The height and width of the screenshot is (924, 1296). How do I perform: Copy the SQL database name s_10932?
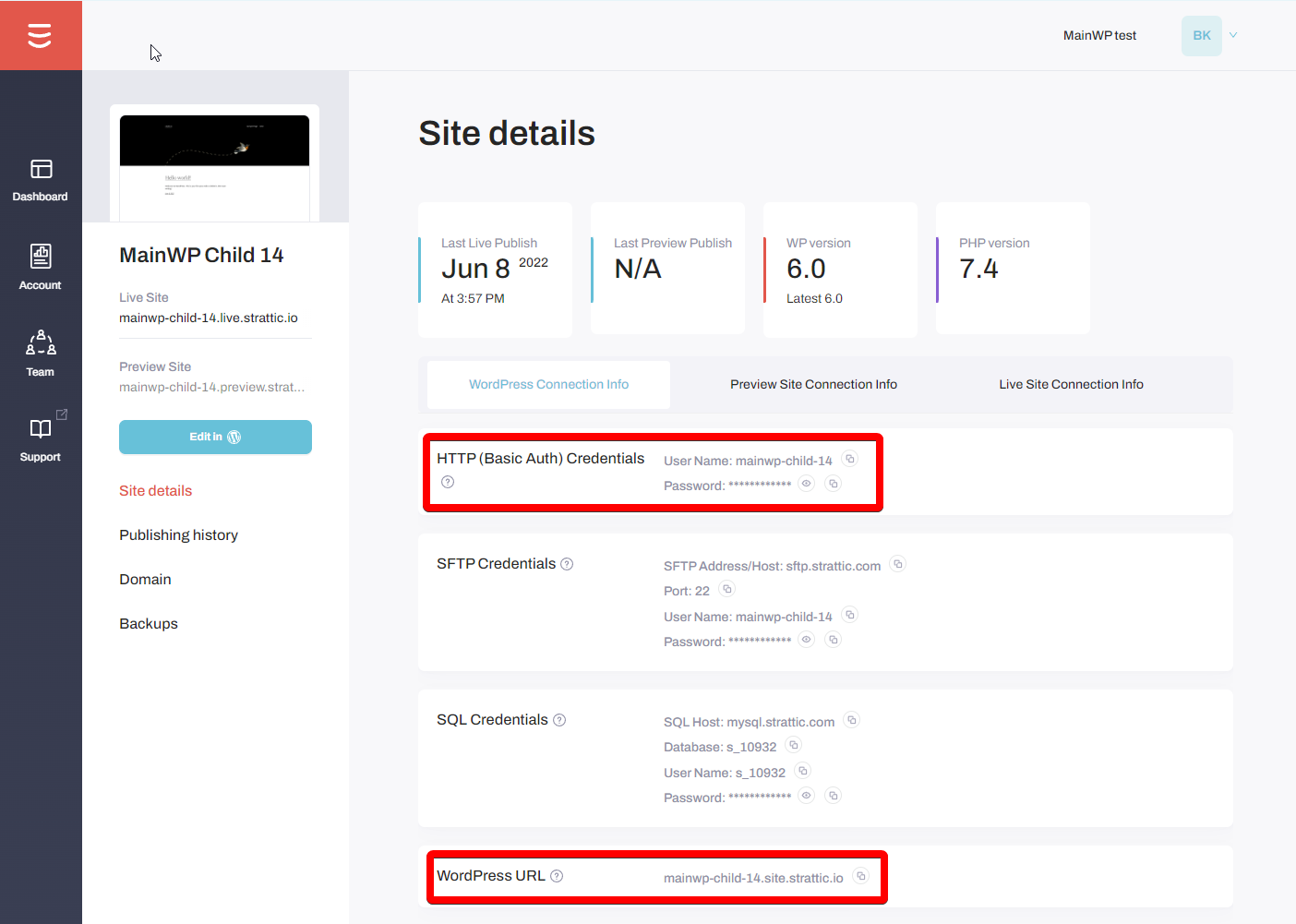point(793,744)
